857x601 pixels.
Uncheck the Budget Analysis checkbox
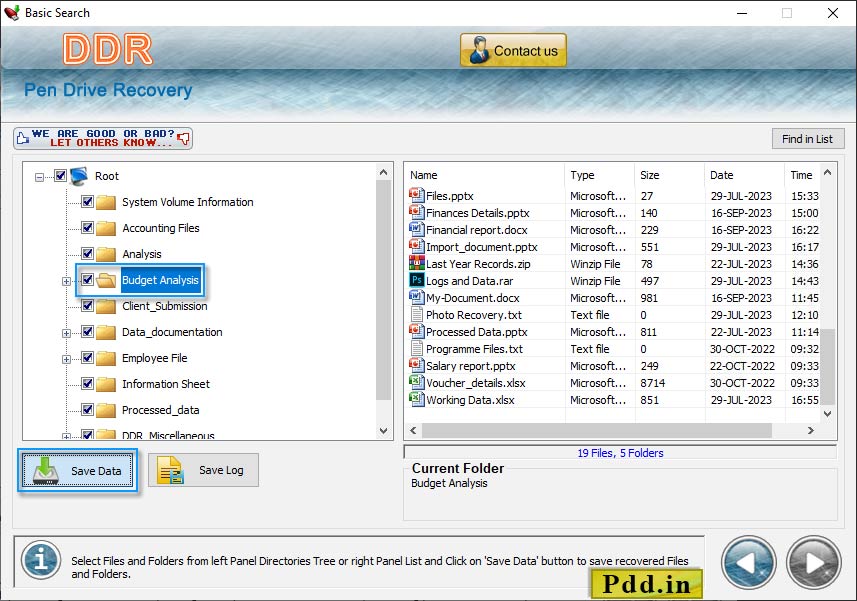click(87, 279)
